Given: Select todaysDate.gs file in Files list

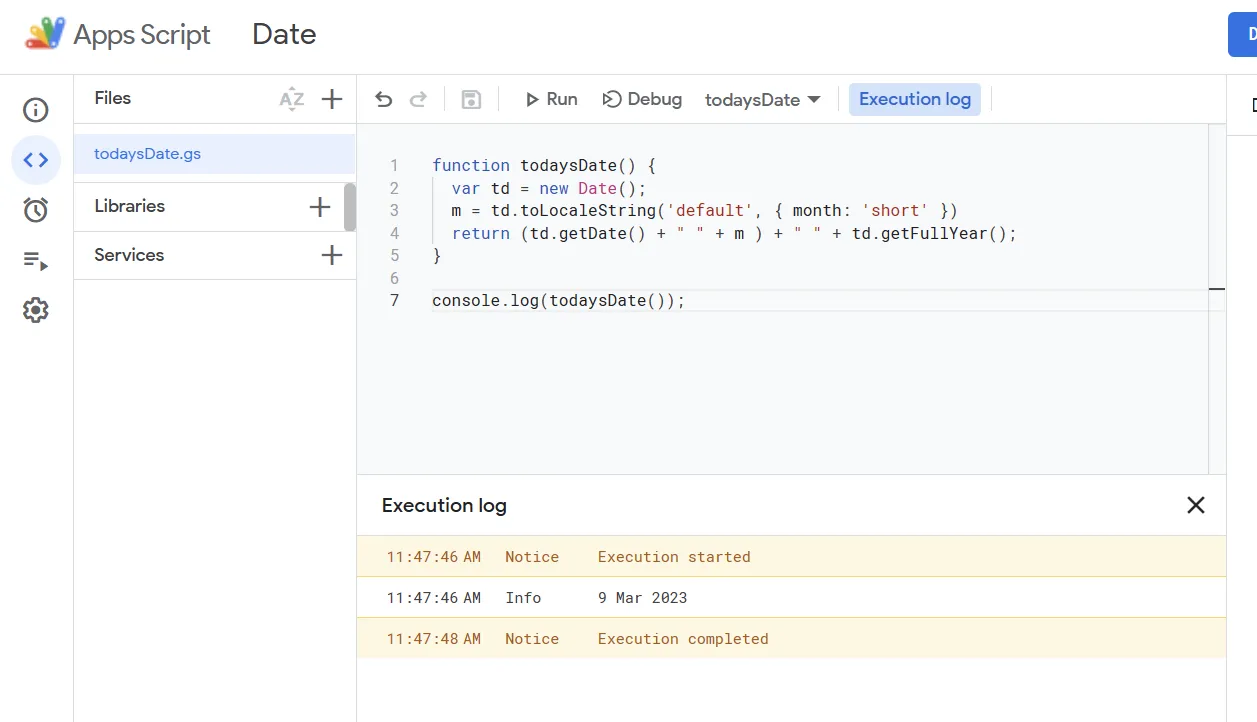Looking at the screenshot, I should 147,154.
